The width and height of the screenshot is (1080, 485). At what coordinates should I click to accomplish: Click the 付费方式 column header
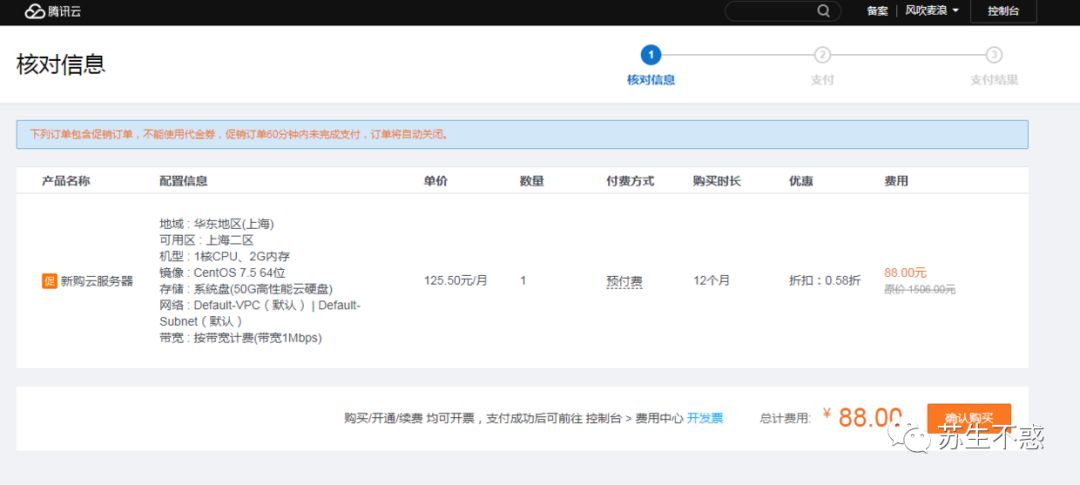[630, 181]
